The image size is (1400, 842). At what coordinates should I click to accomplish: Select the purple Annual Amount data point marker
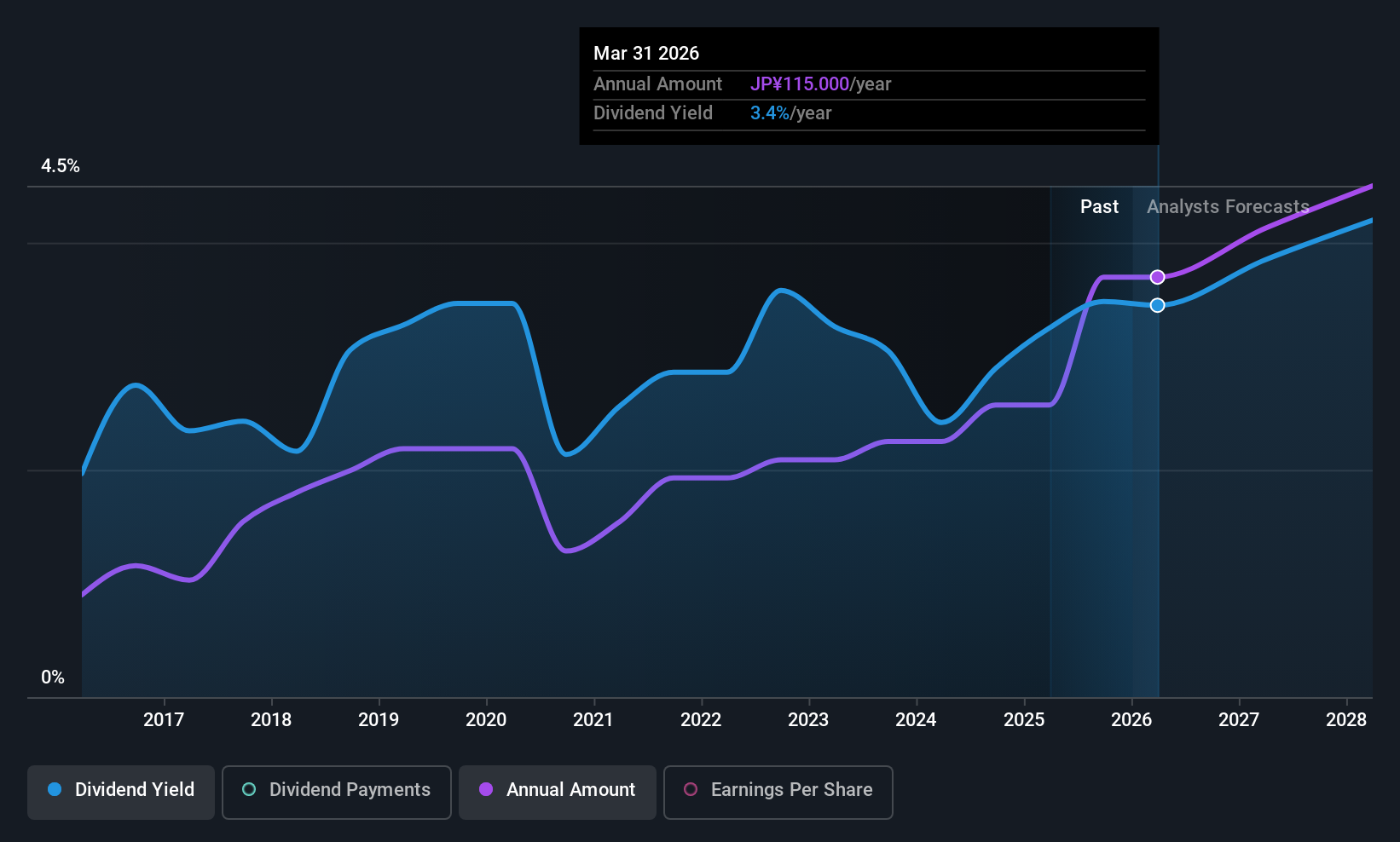tap(1157, 277)
